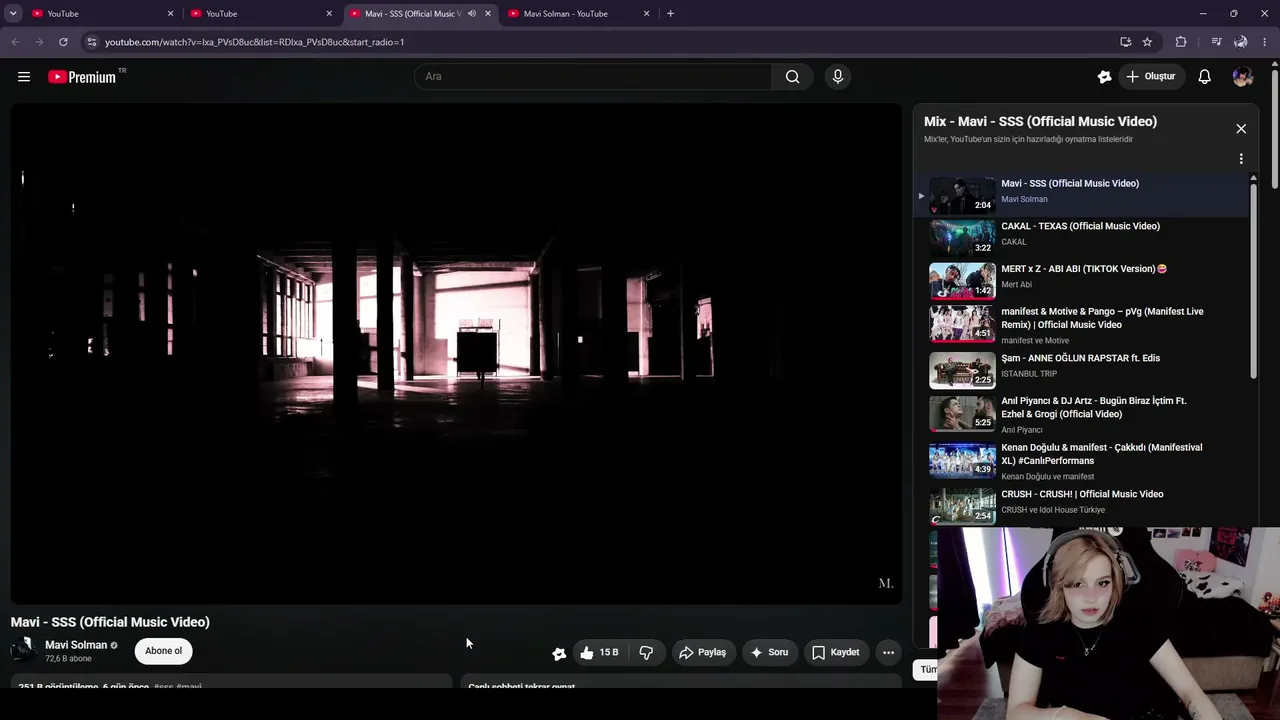Close the Mix playlist panel
The image size is (1280, 720).
click(1241, 129)
